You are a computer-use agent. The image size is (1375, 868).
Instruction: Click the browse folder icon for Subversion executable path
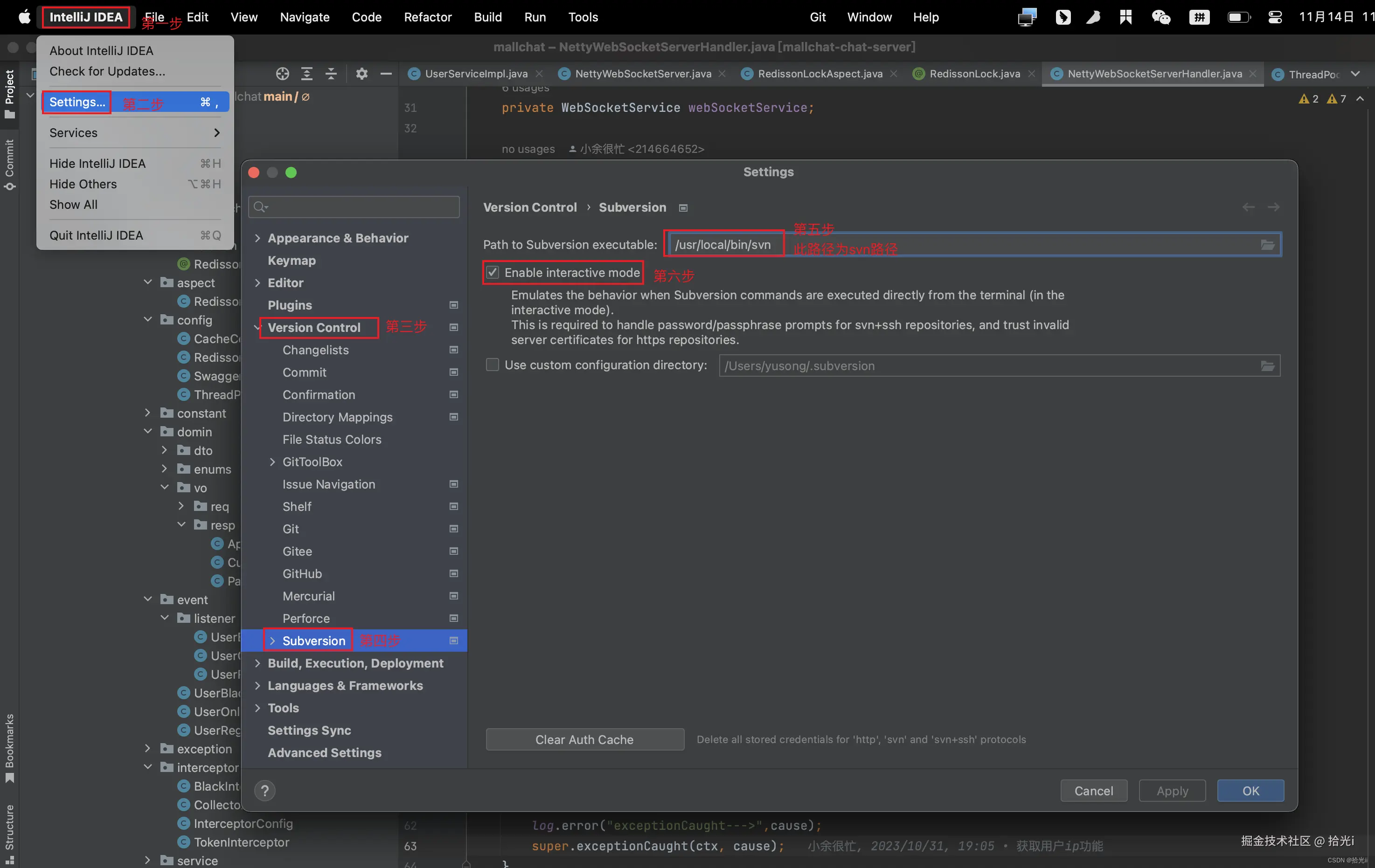coord(1267,245)
